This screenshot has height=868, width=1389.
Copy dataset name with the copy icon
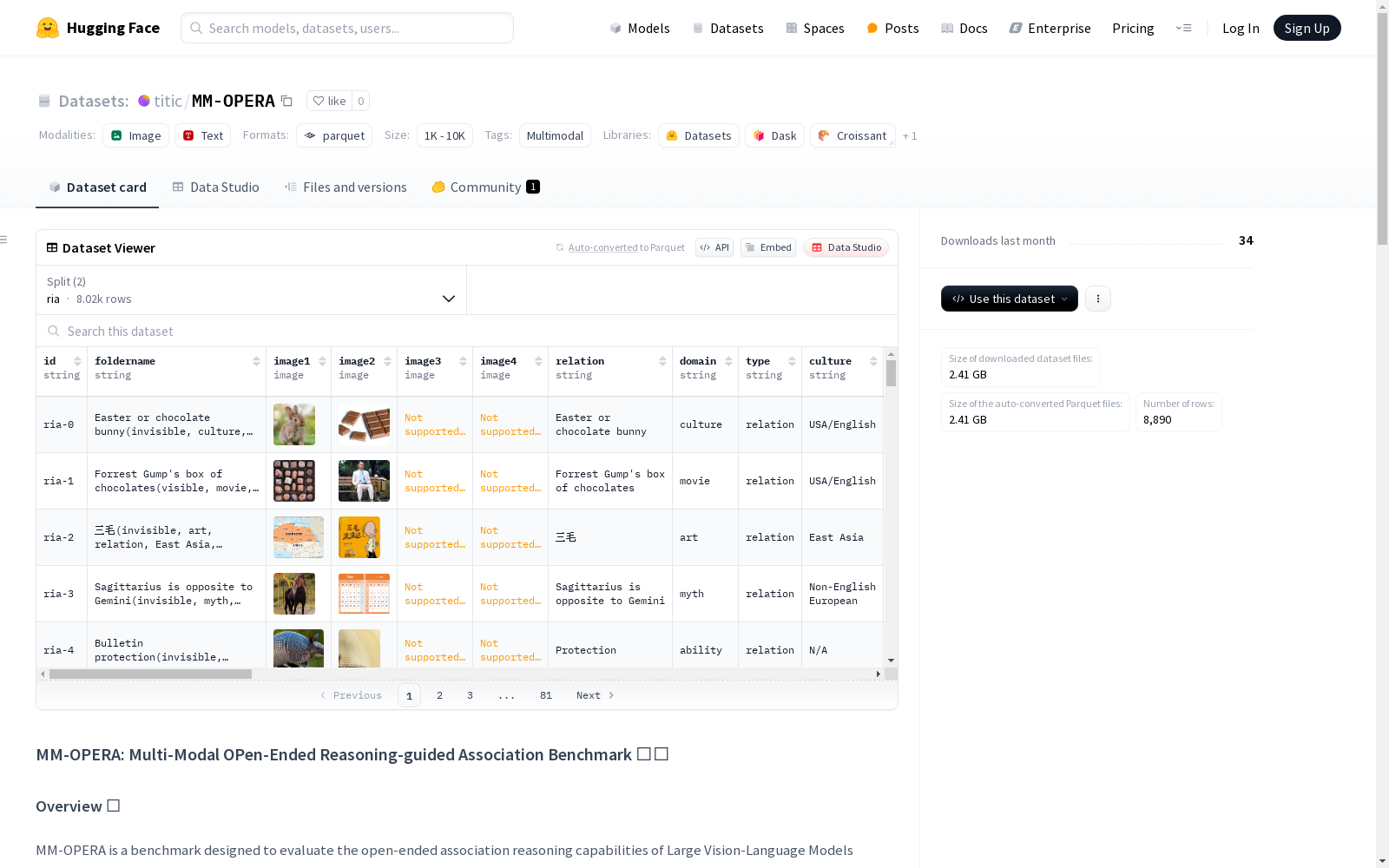pos(286,101)
